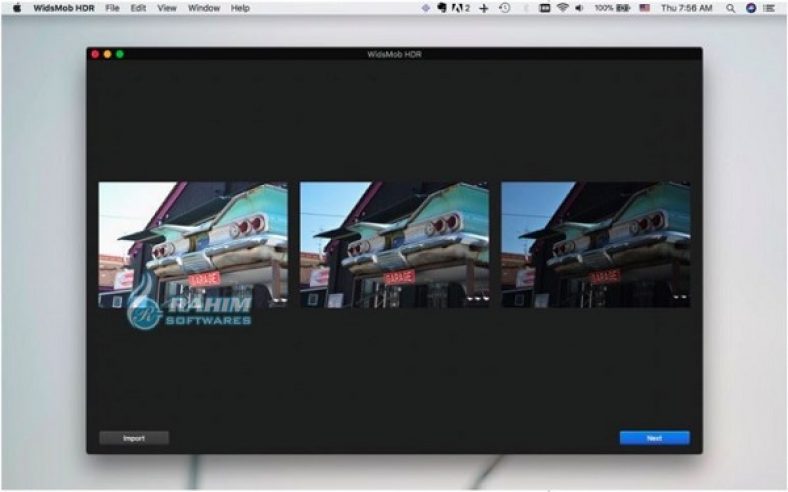The height and width of the screenshot is (492, 788).
Task: Open the Edit menu
Action: (138, 8)
